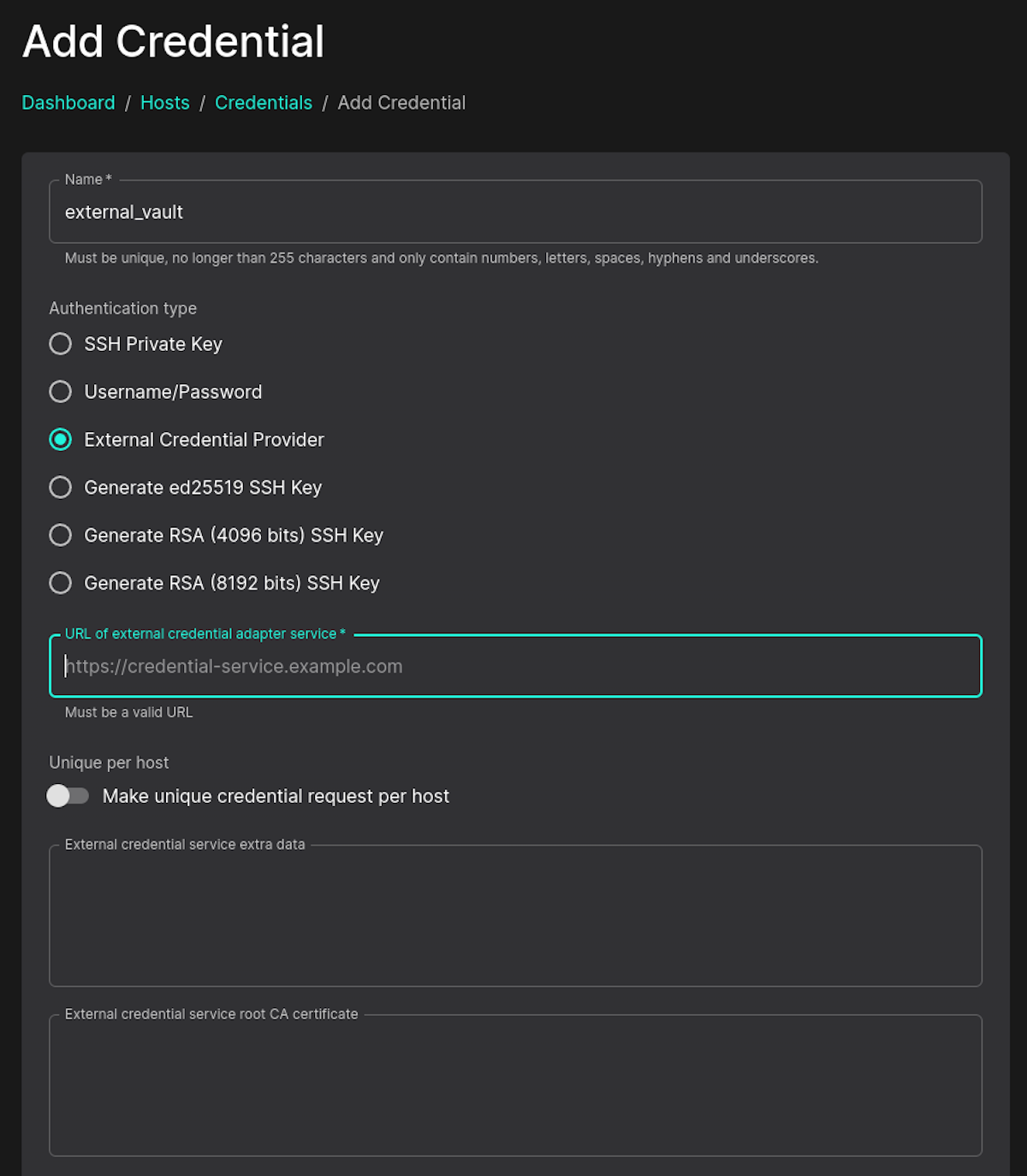1027x1176 pixels.
Task: Click the Unique per host label
Action: tap(109, 762)
